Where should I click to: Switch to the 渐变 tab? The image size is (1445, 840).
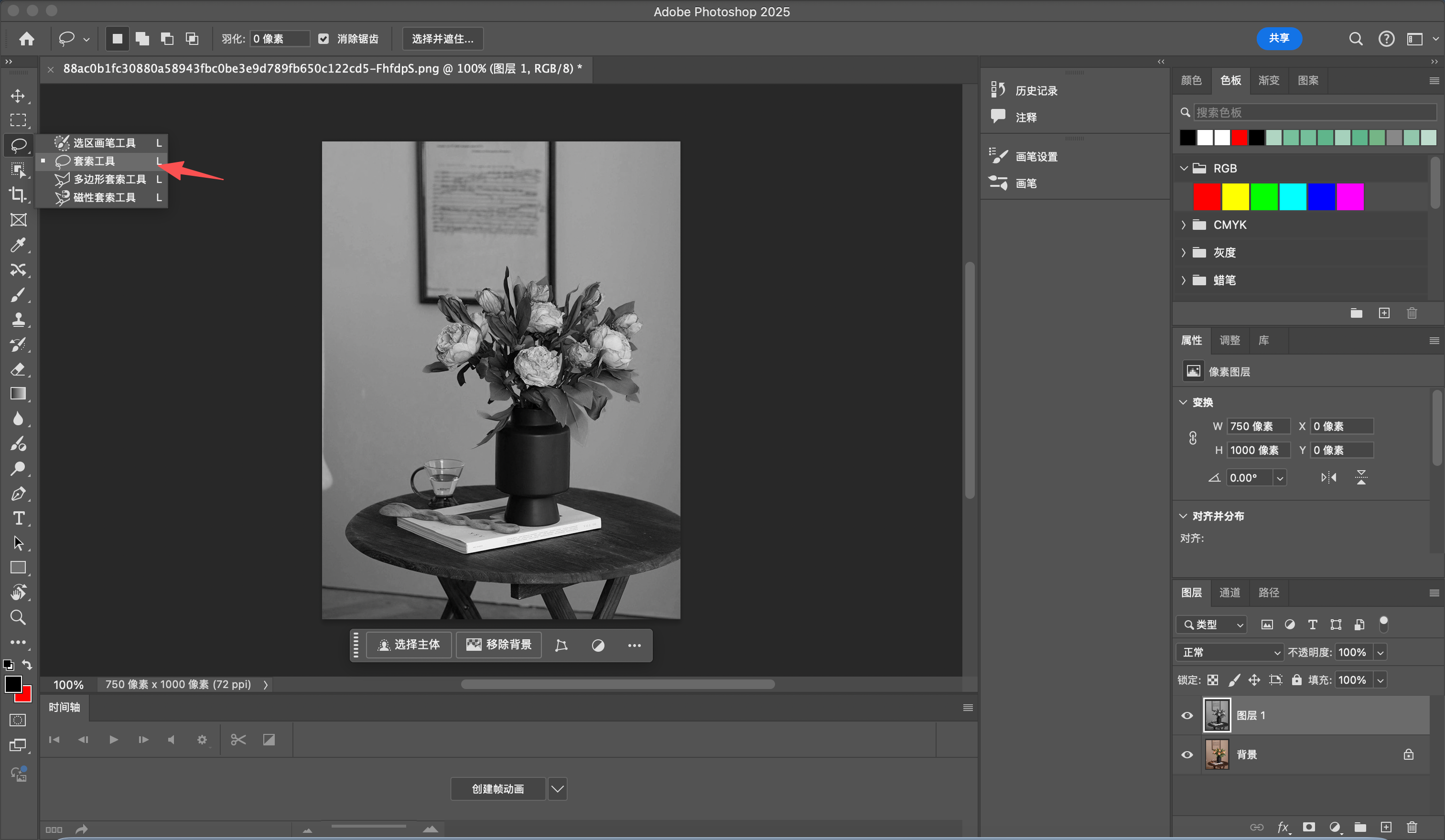(1268, 80)
